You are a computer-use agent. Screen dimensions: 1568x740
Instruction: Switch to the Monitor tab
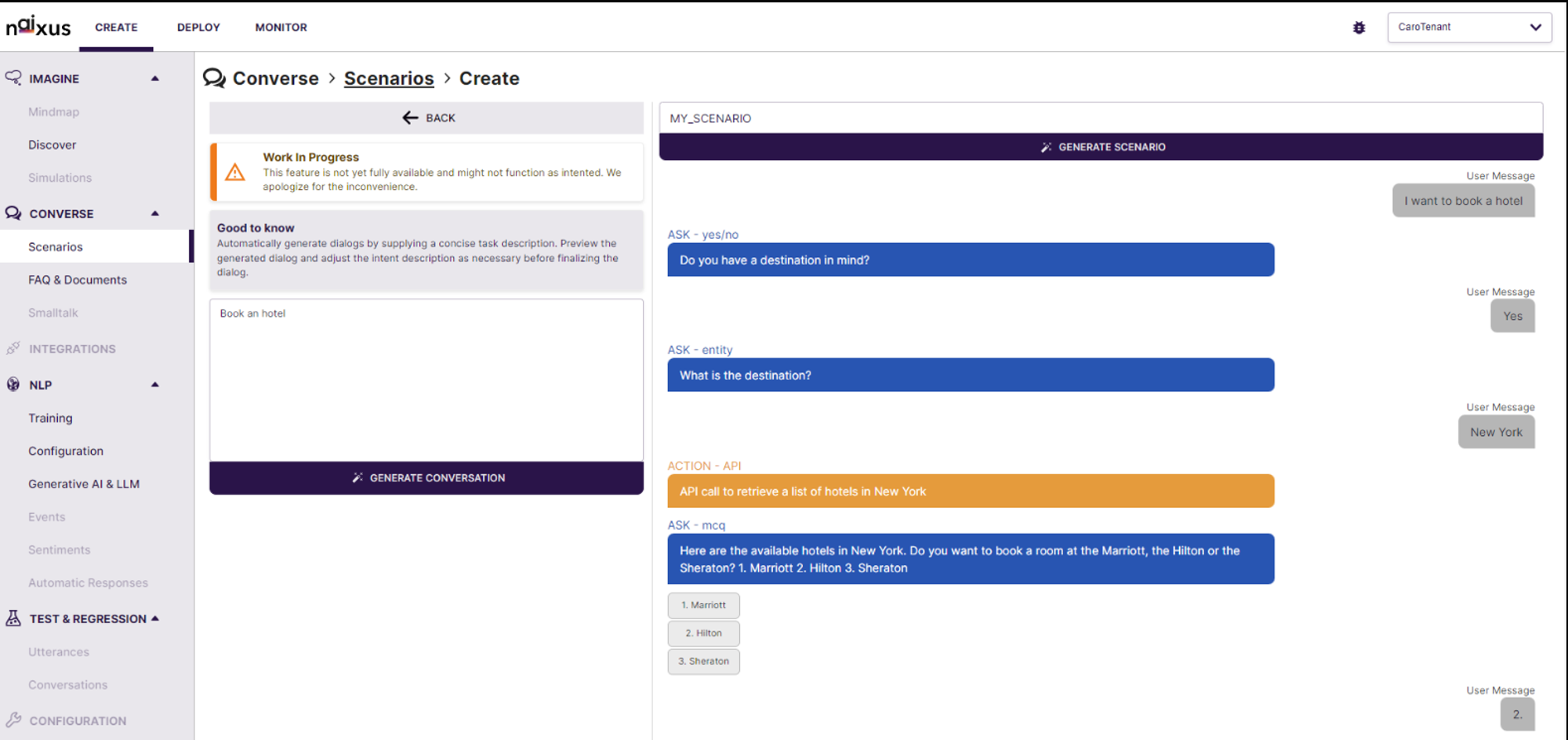[281, 27]
